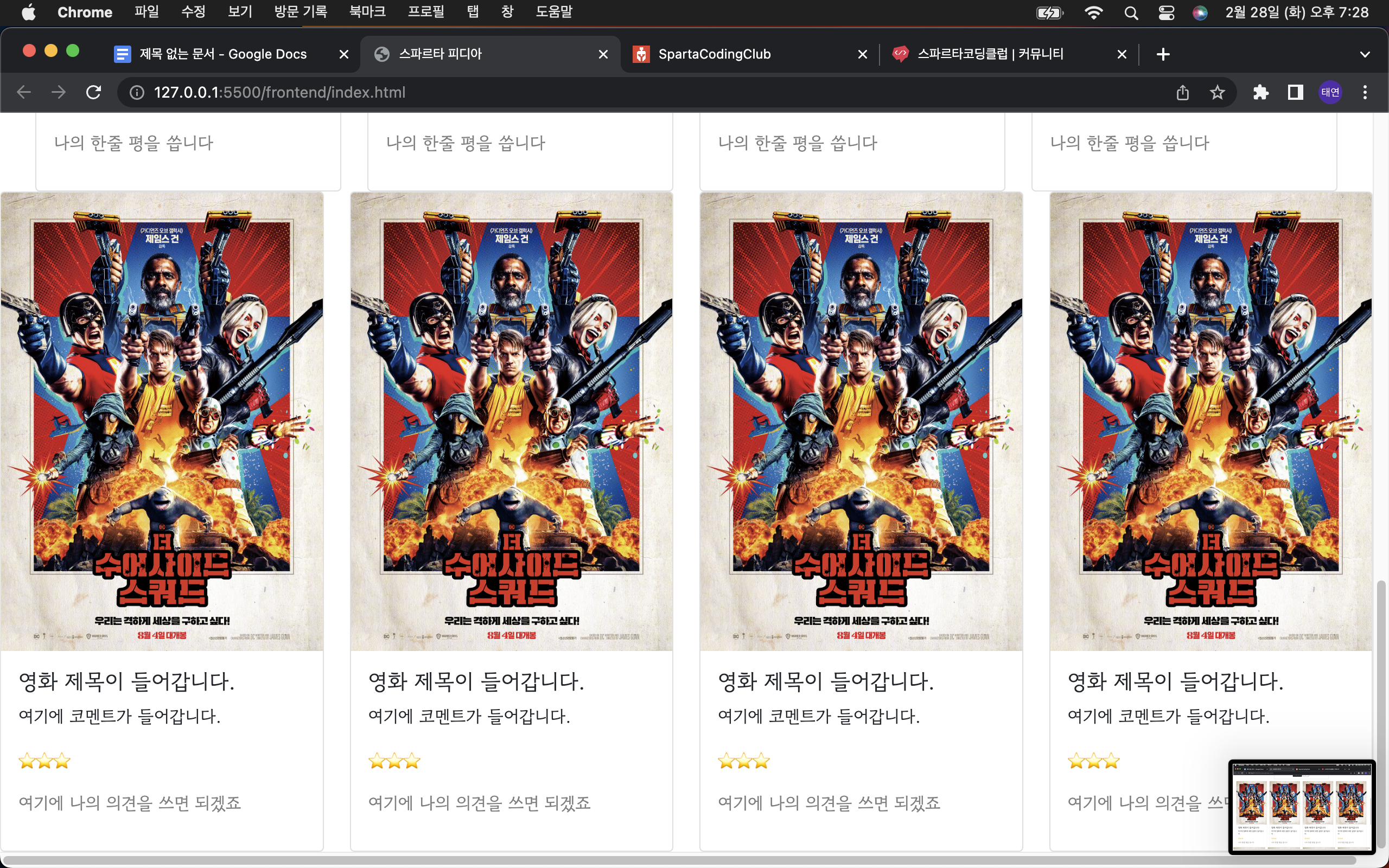Open the 북마크 menu
The width and height of the screenshot is (1389, 868).
pos(367,12)
